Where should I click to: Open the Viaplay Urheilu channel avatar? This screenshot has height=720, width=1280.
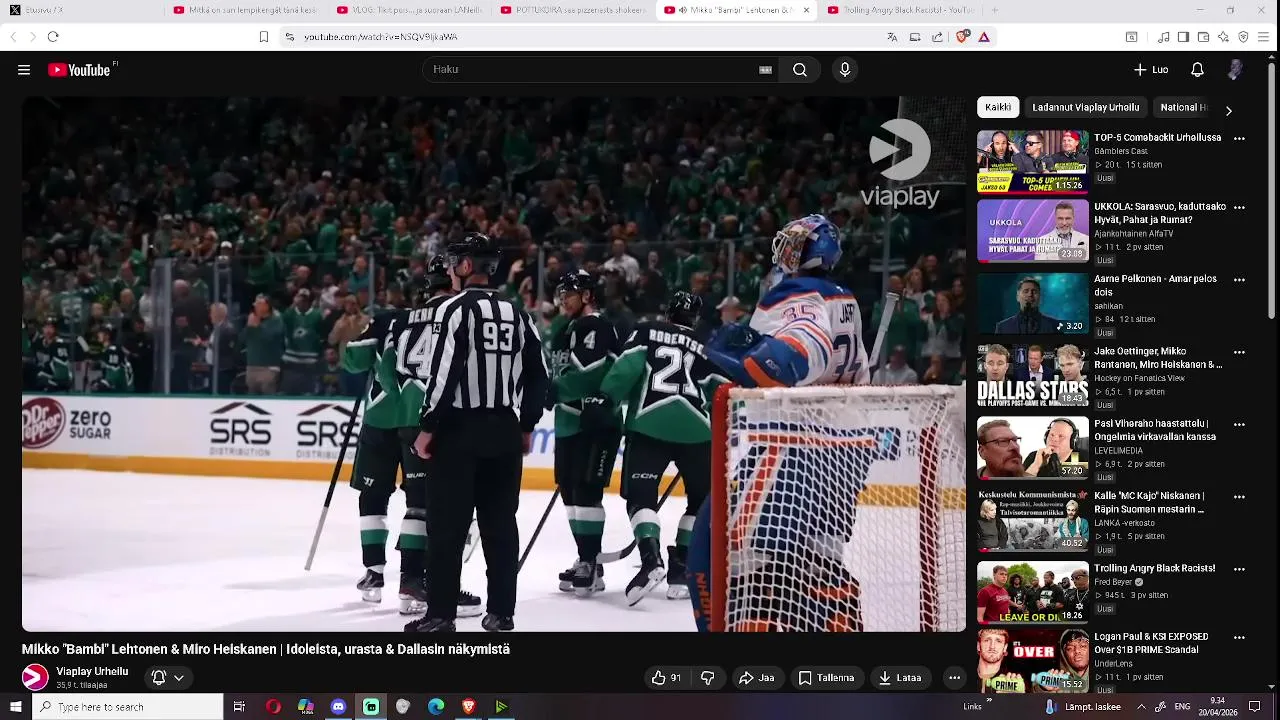point(35,677)
